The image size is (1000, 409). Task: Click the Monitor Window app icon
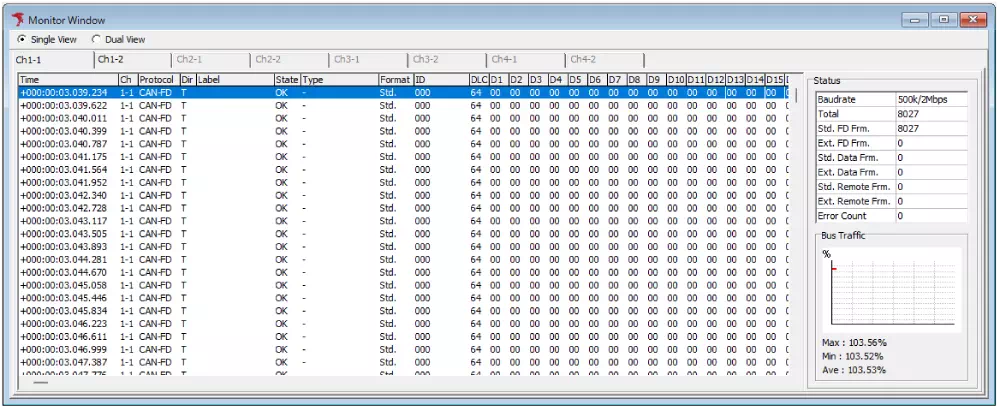click(x=16, y=20)
